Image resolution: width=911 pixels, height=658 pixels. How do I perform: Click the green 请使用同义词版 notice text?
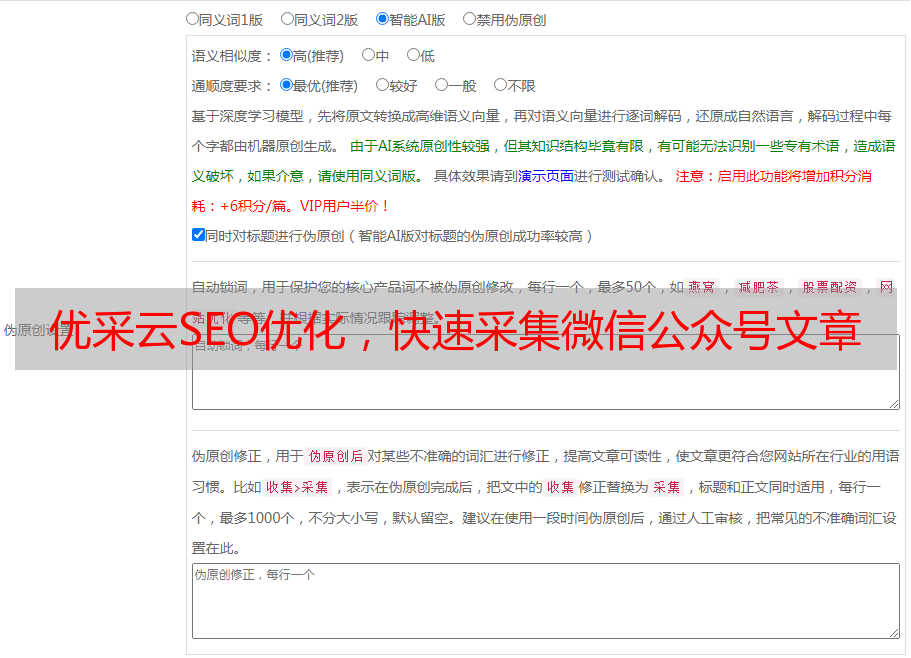pos(371,176)
